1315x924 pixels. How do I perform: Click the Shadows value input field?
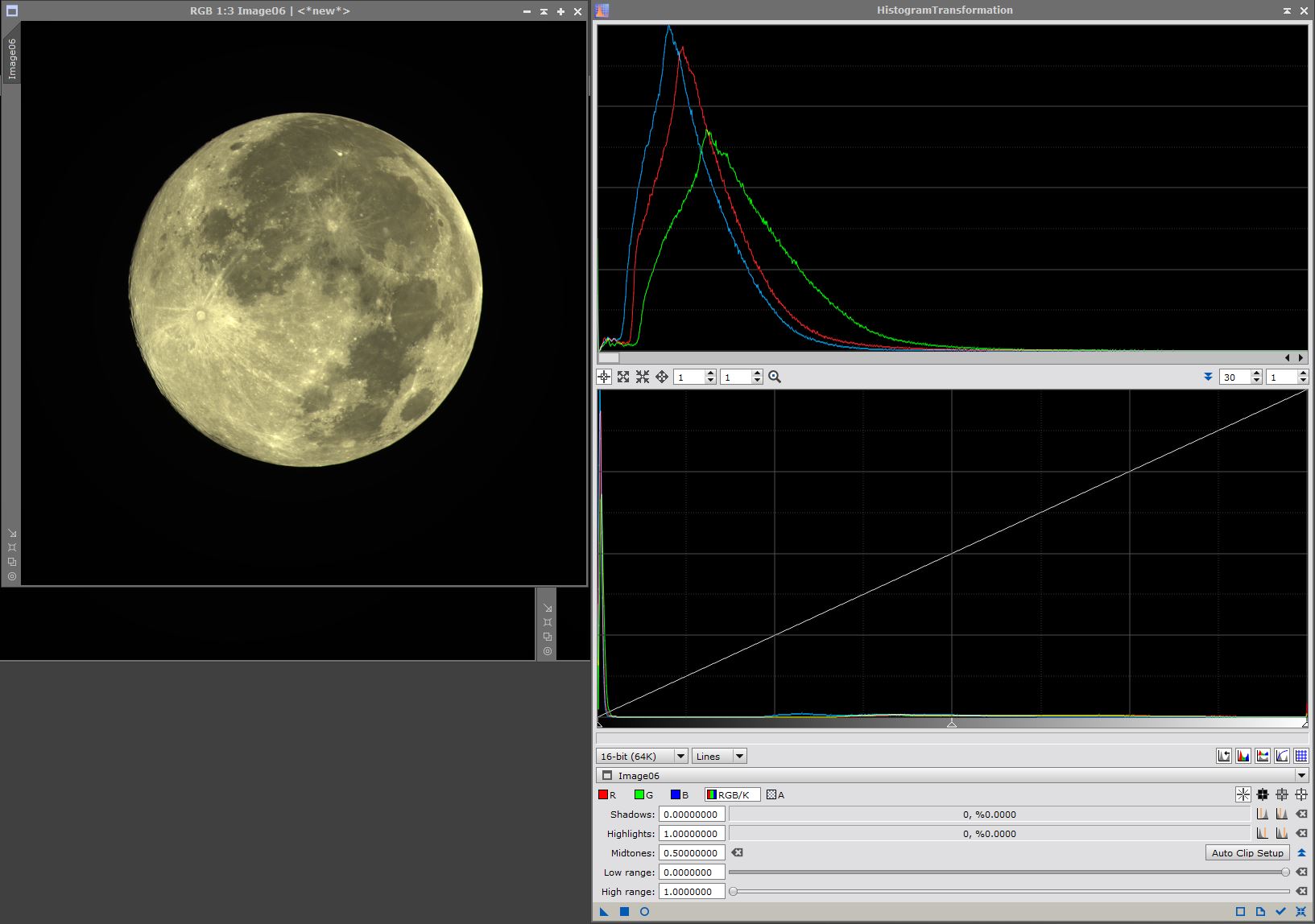tap(692, 814)
